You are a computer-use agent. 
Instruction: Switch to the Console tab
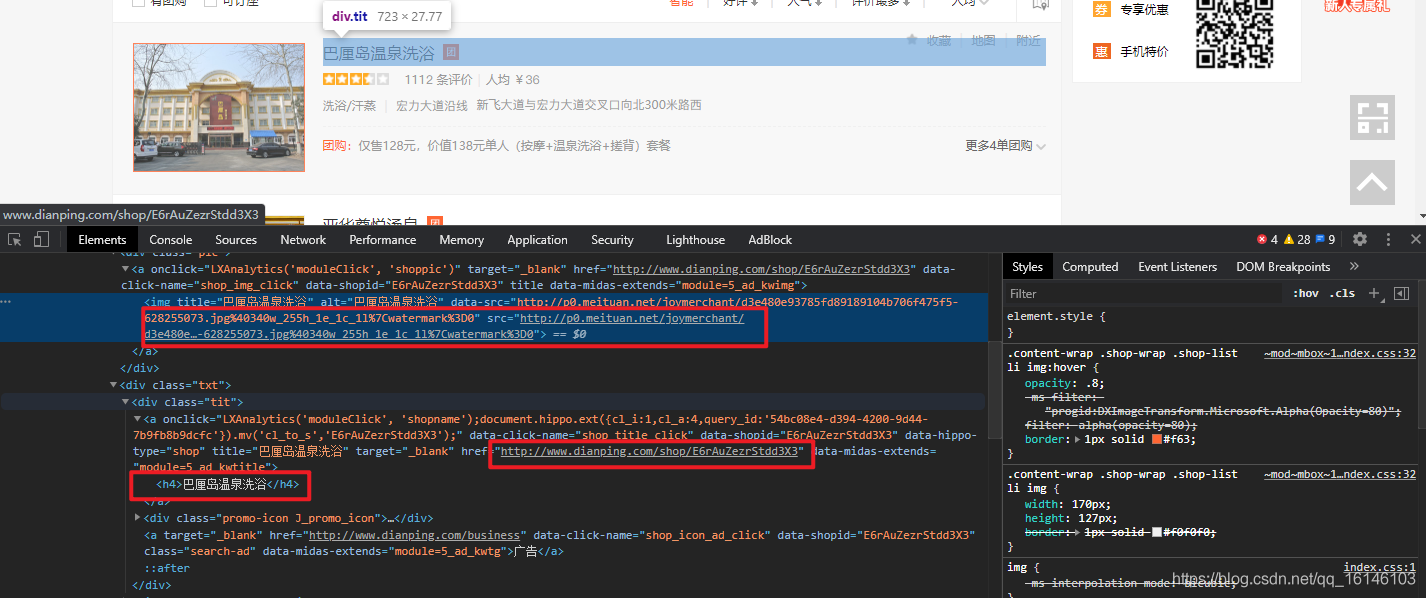pos(171,240)
